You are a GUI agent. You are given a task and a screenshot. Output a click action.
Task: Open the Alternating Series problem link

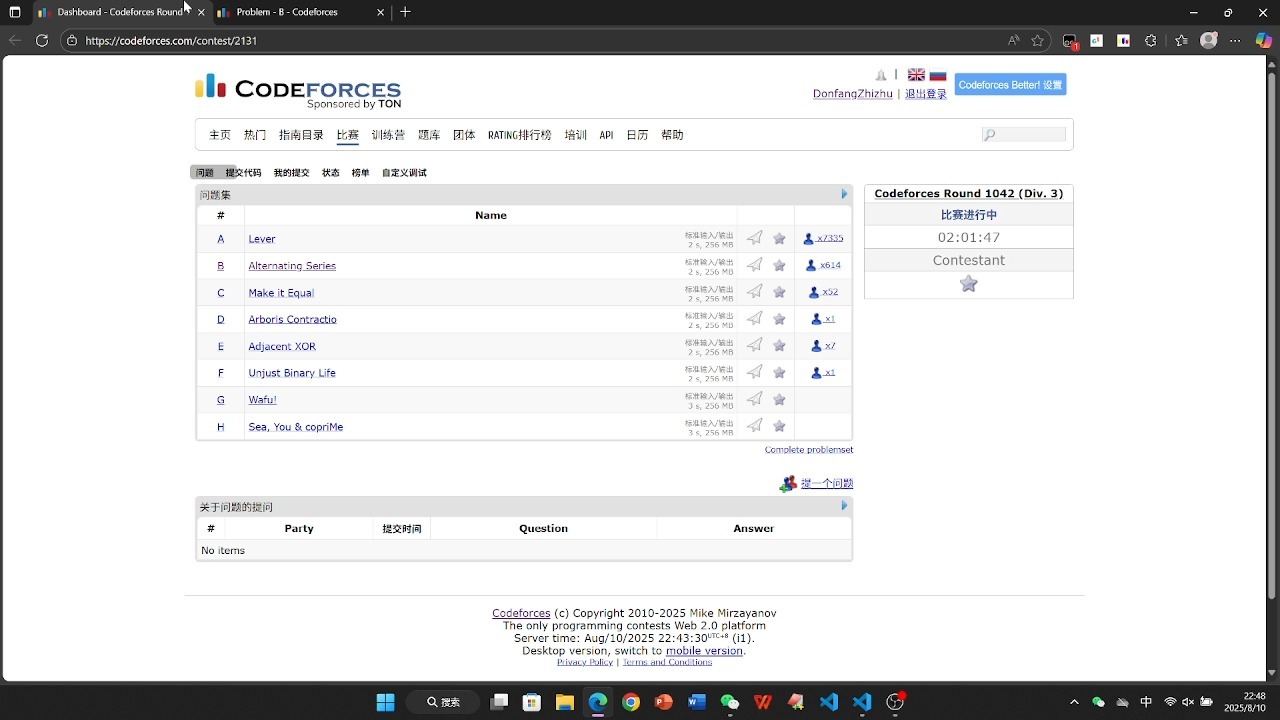tap(292, 266)
